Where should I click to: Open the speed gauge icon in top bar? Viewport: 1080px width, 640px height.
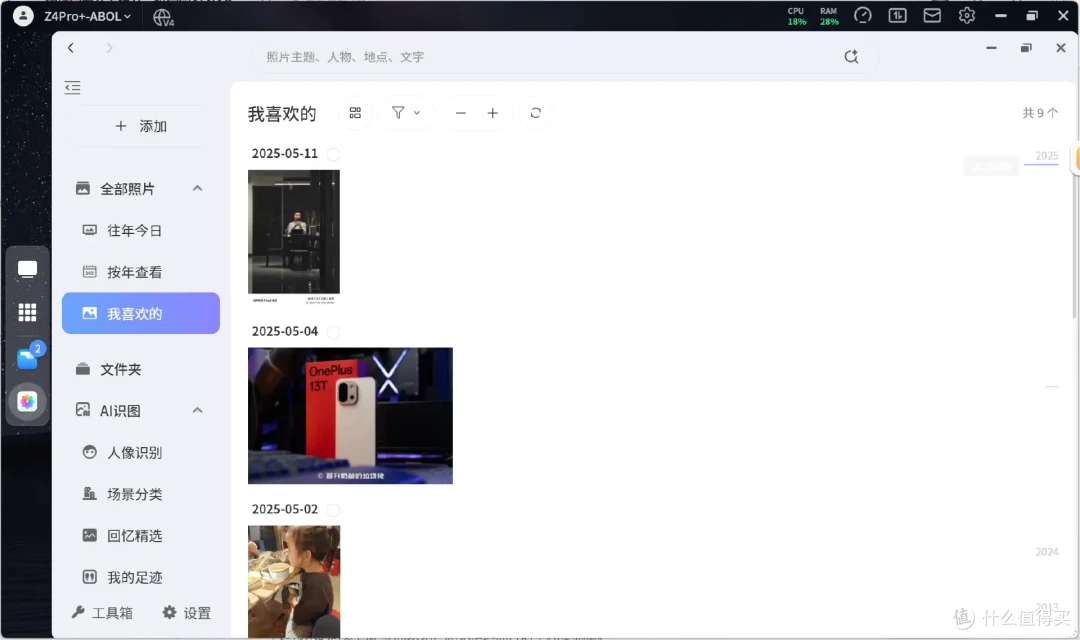pyautogui.click(x=862, y=15)
